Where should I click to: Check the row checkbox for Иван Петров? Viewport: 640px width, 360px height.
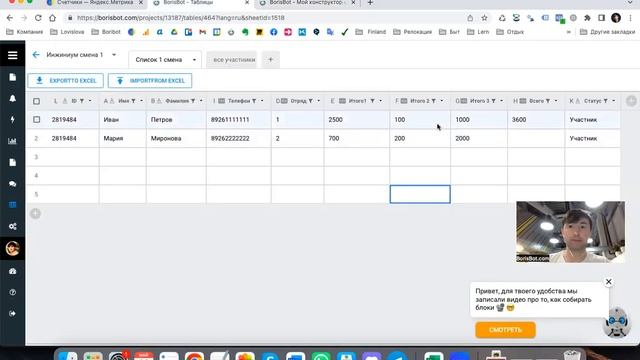[36, 120]
